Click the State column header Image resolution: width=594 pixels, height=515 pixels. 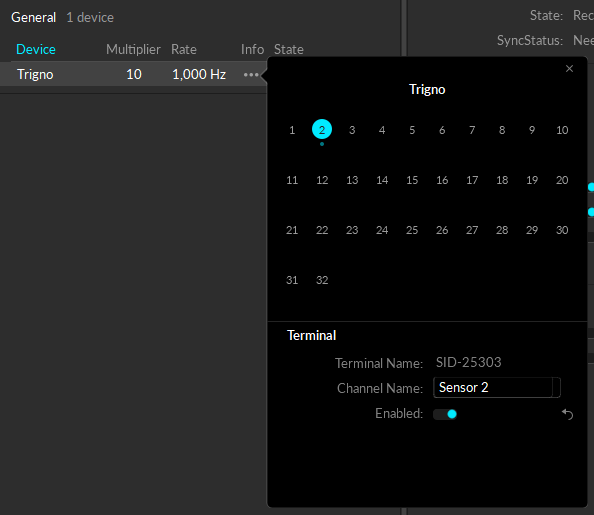coord(289,49)
